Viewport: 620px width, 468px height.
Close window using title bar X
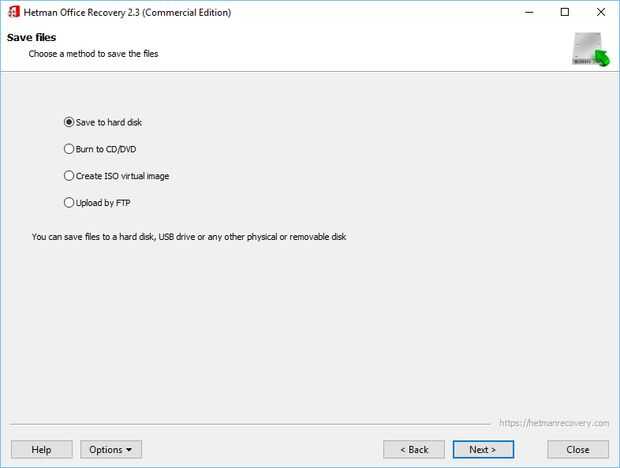(x=601, y=12)
